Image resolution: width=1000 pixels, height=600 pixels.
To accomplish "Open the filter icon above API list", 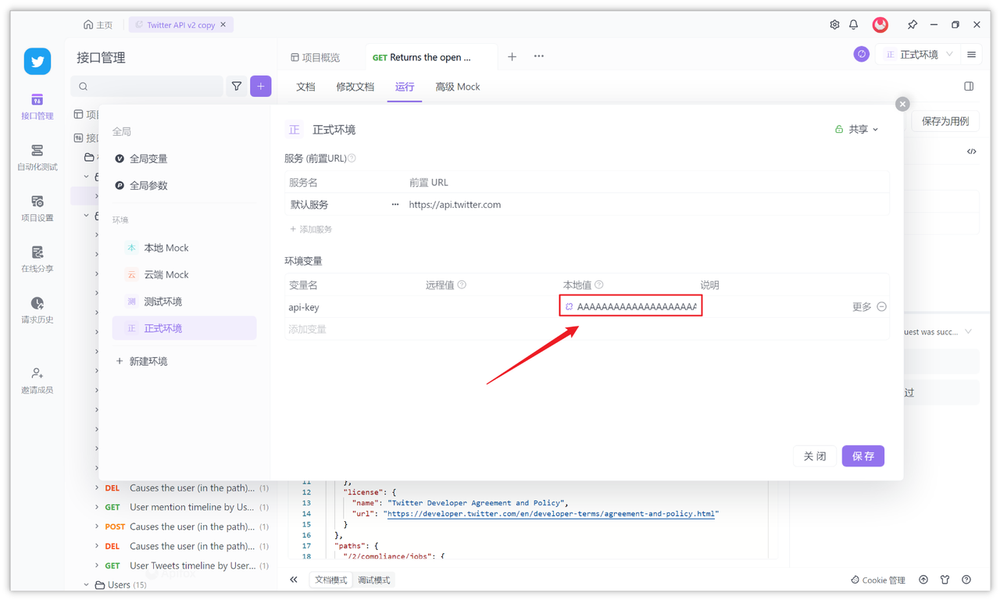I will 236,86.
